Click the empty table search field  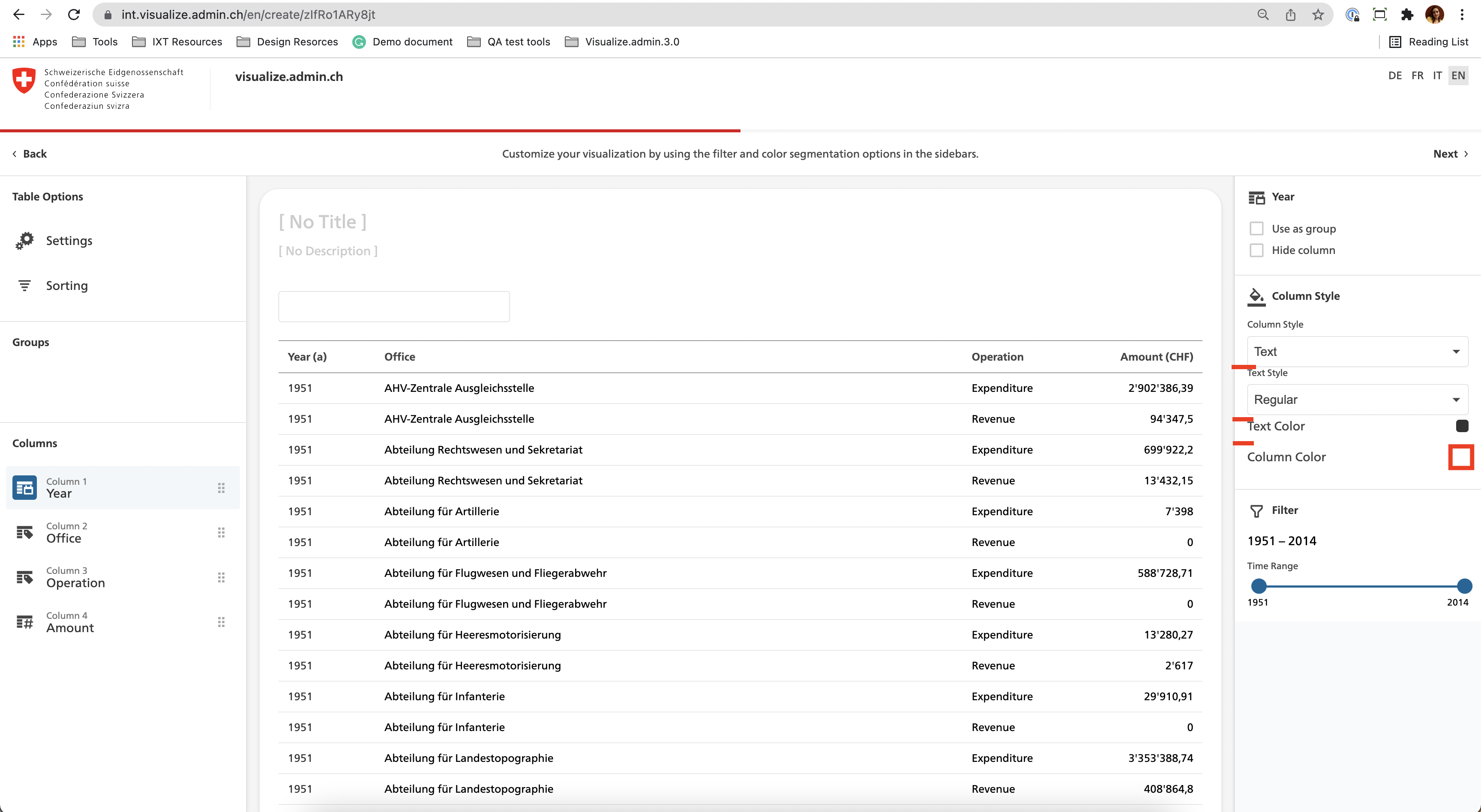[x=394, y=306]
